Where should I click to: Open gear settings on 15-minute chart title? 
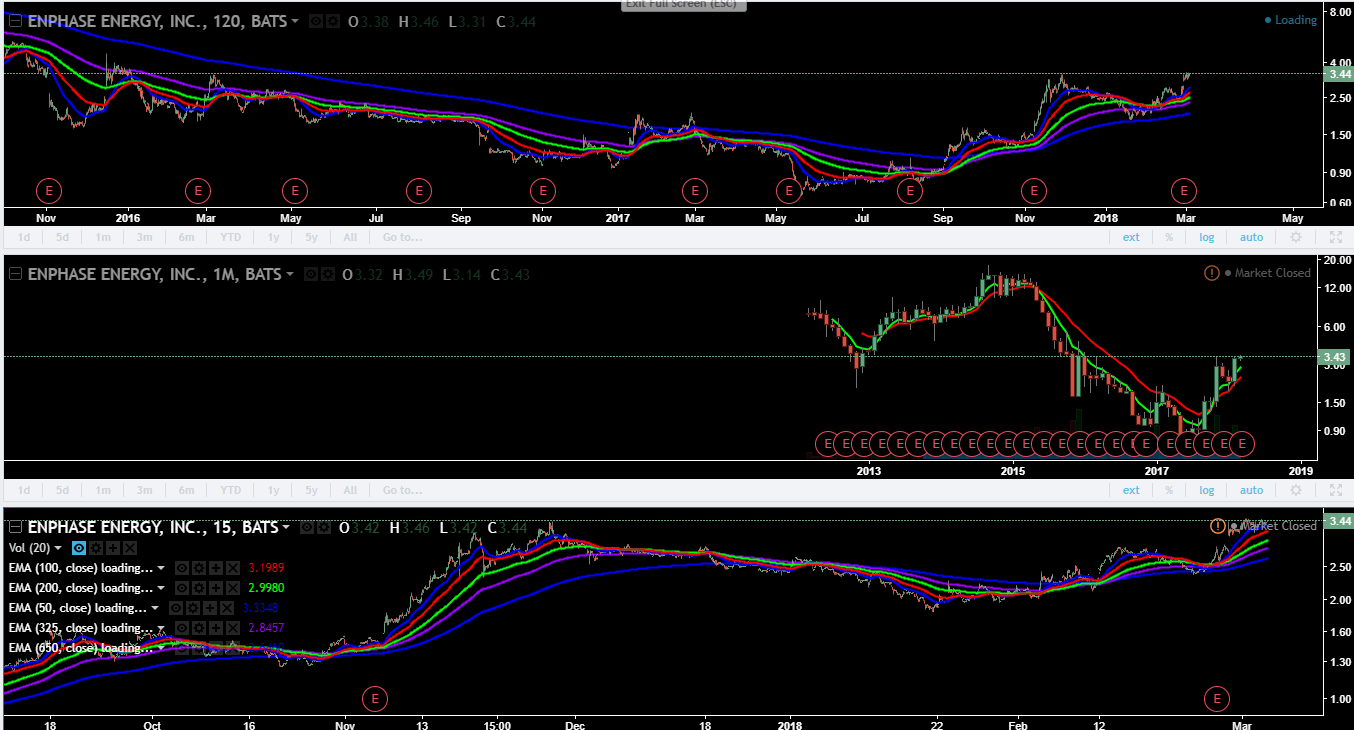click(323, 527)
